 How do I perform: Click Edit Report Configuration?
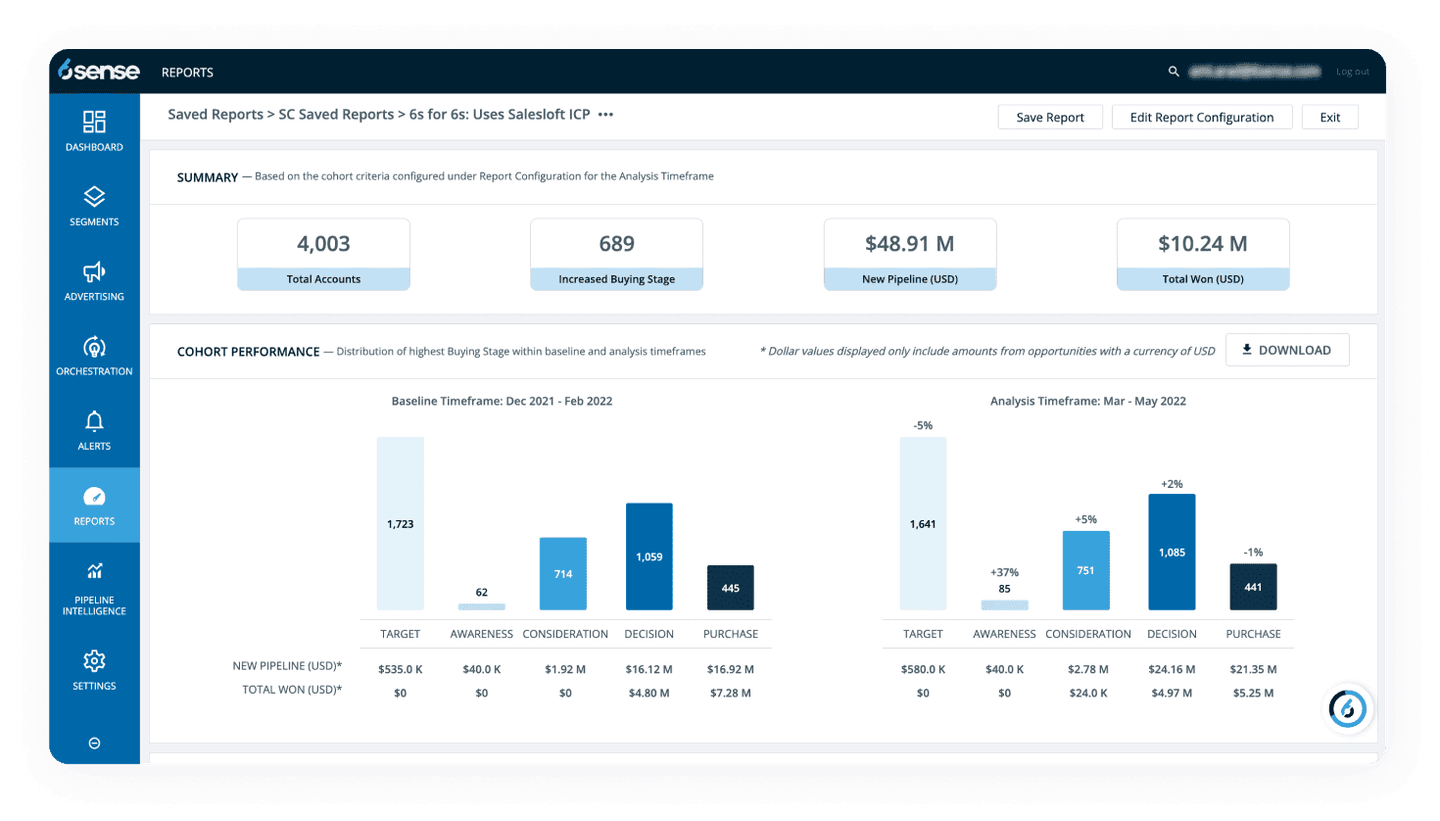pos(1201,117)
